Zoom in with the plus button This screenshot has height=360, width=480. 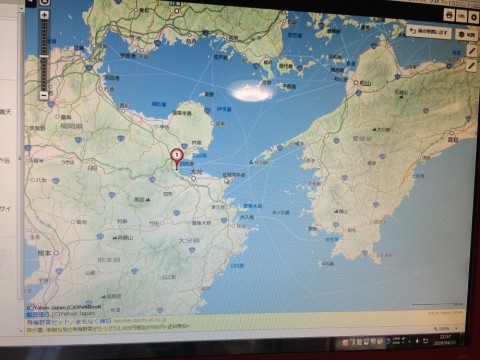pyautogui.click(x=44, y=15)
